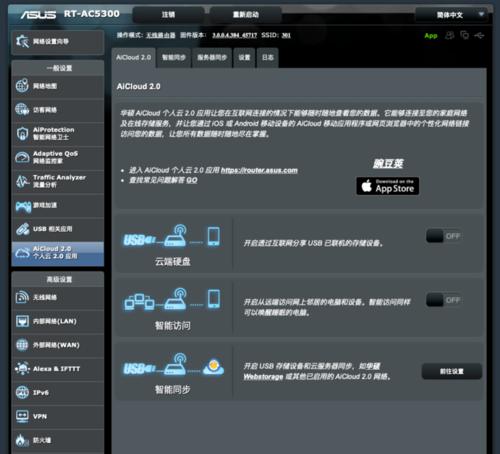Open Alexa & IFTTT sidebar icon
Screen dimensions: 500x454
point(22,369)
